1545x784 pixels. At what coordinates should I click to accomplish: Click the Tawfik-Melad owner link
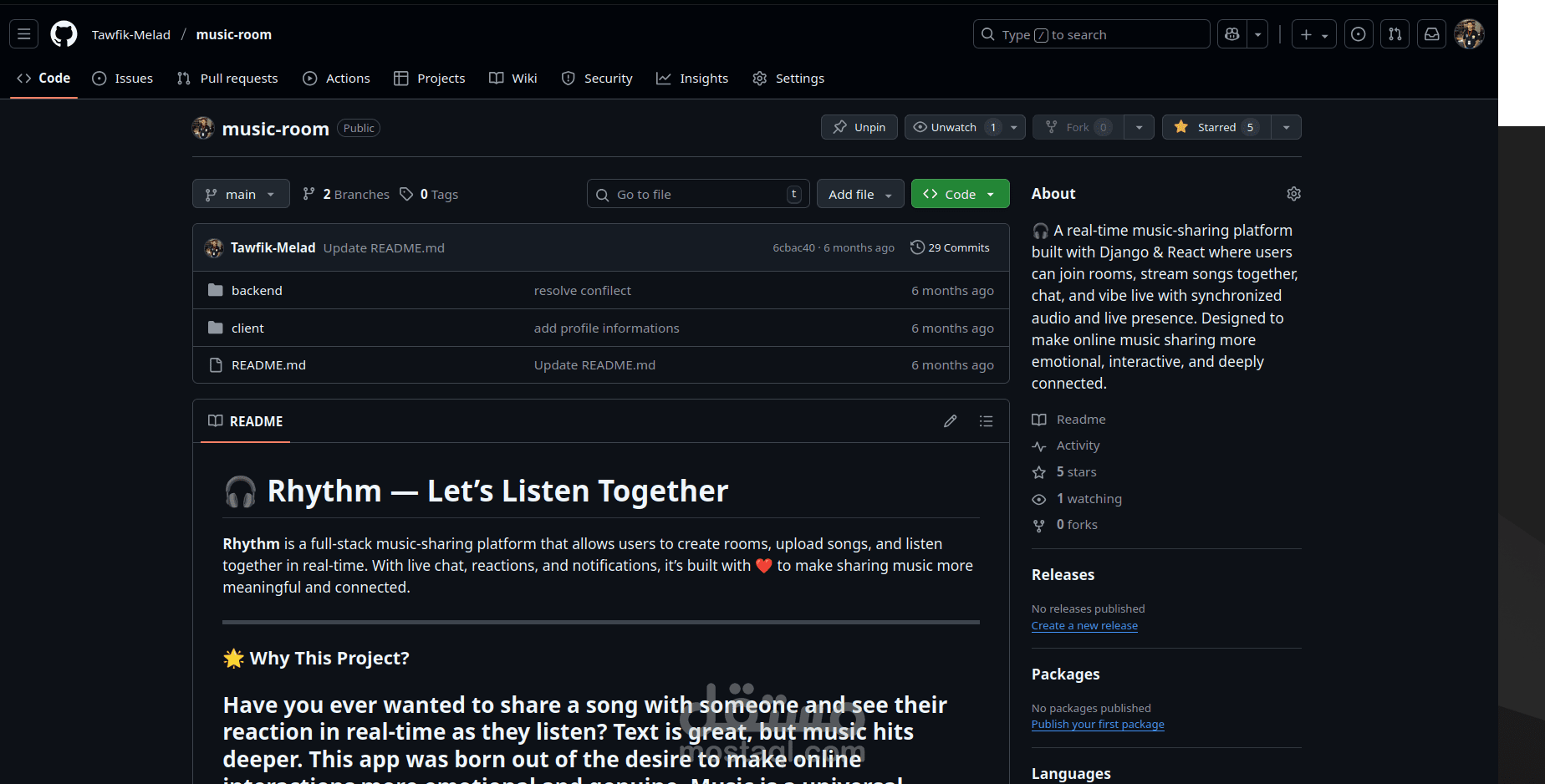click(131, 34)
